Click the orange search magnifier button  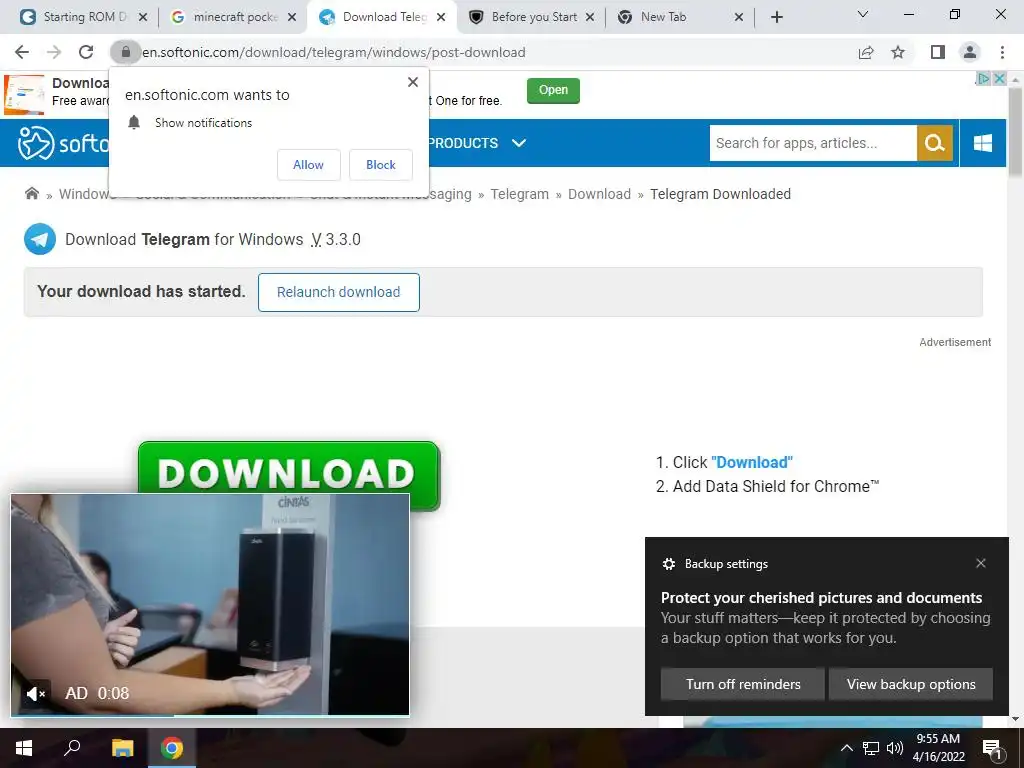click(935, 143)
